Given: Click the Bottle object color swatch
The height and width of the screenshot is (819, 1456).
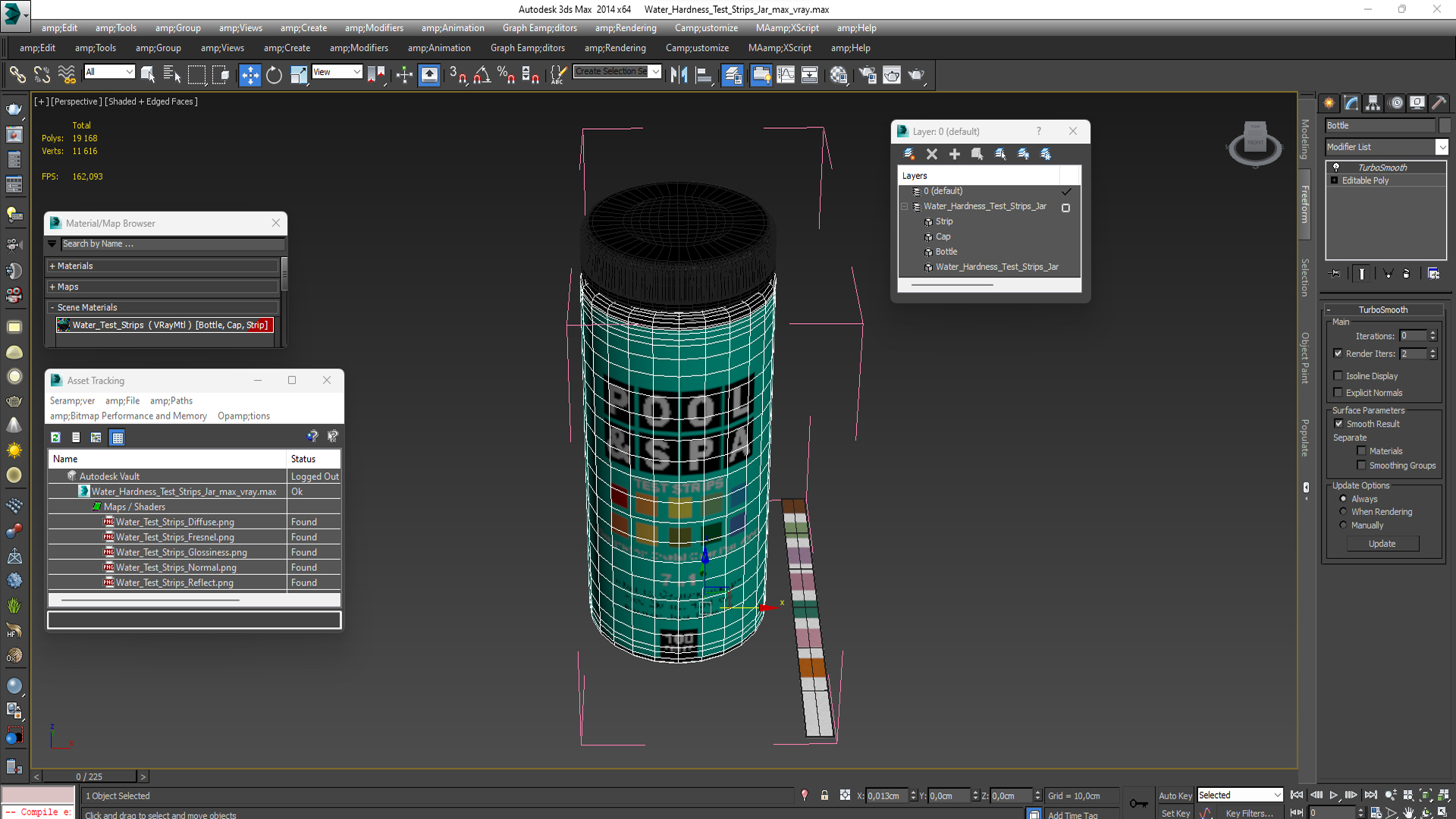Looking at the screenshot, I should click(1444, 126).
